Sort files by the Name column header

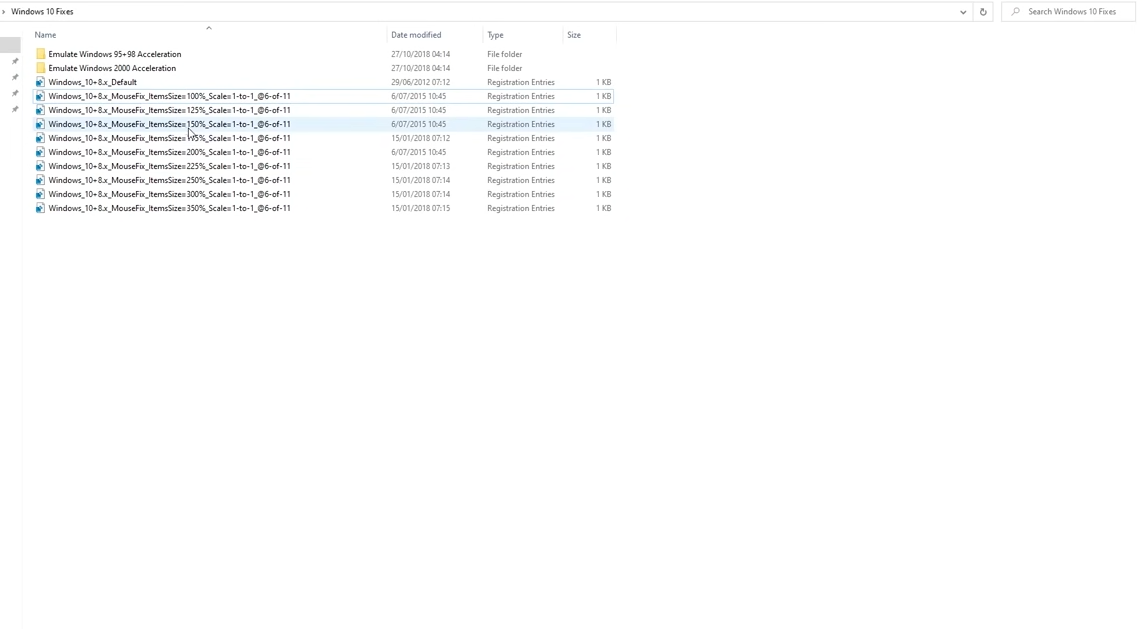click(45, 35)
